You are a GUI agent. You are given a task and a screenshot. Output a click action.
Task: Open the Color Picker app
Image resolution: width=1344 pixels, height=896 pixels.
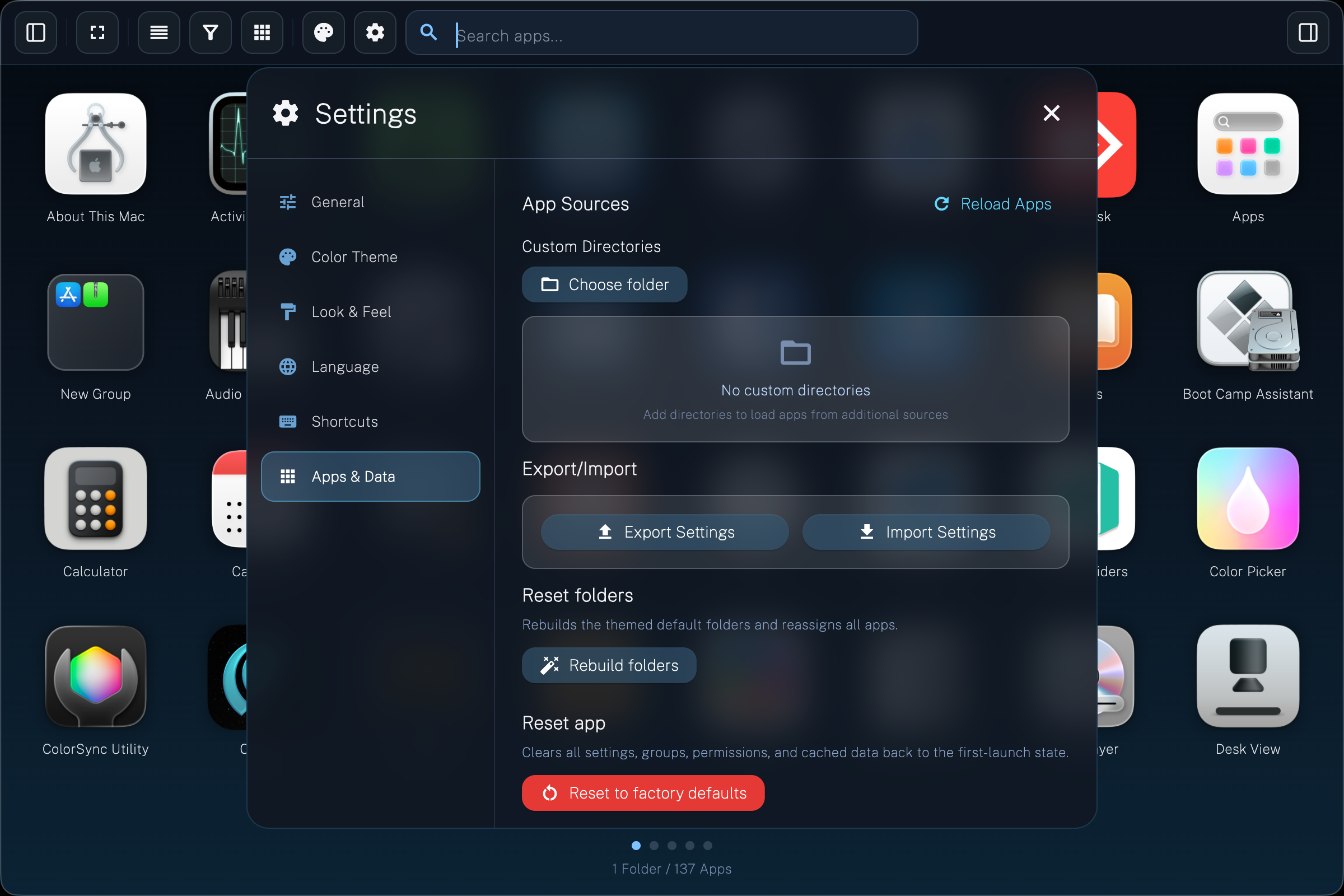pyautogui.click(x=1248, y=499)
